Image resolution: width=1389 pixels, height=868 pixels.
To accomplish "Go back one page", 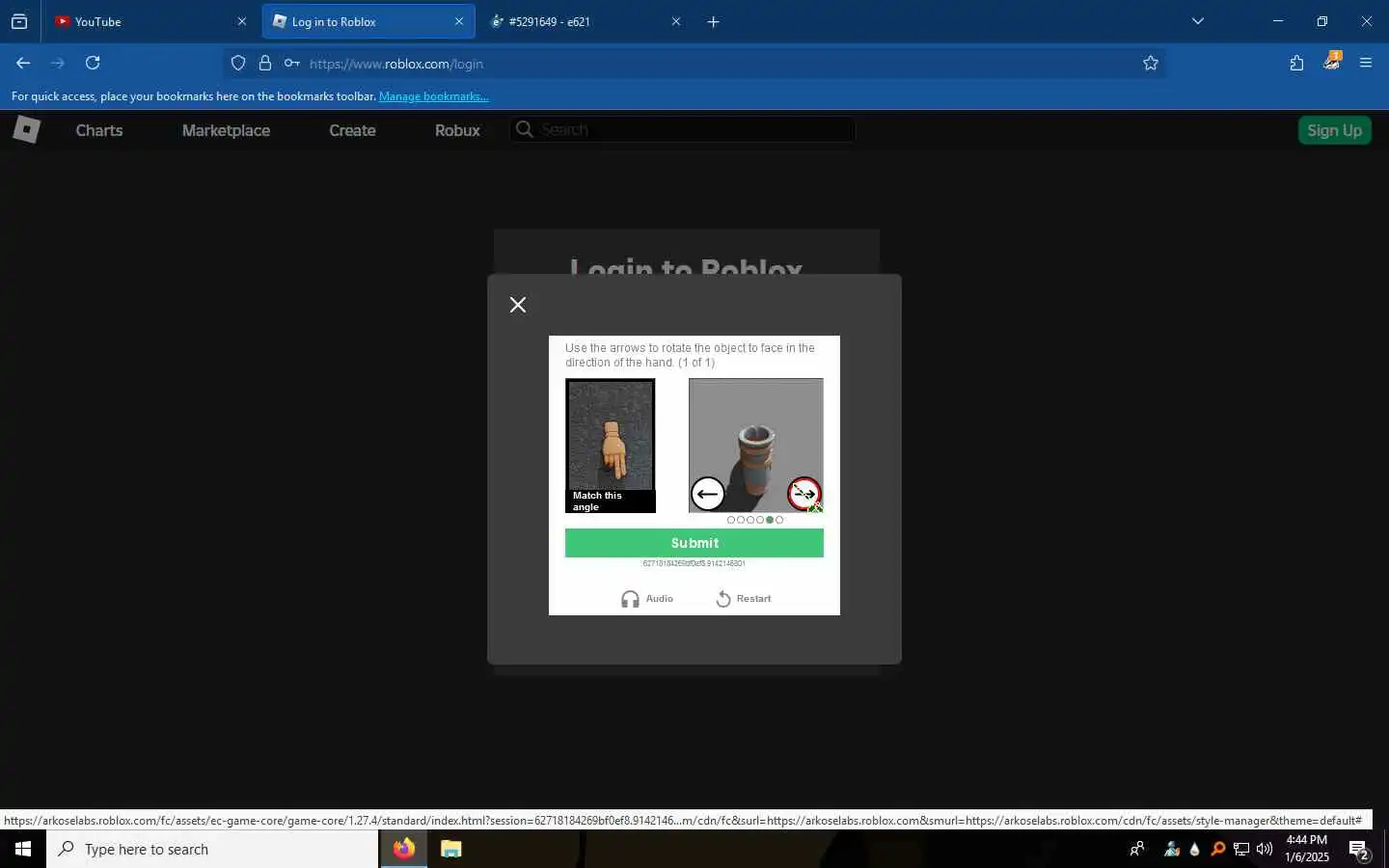I will [23, 63].
